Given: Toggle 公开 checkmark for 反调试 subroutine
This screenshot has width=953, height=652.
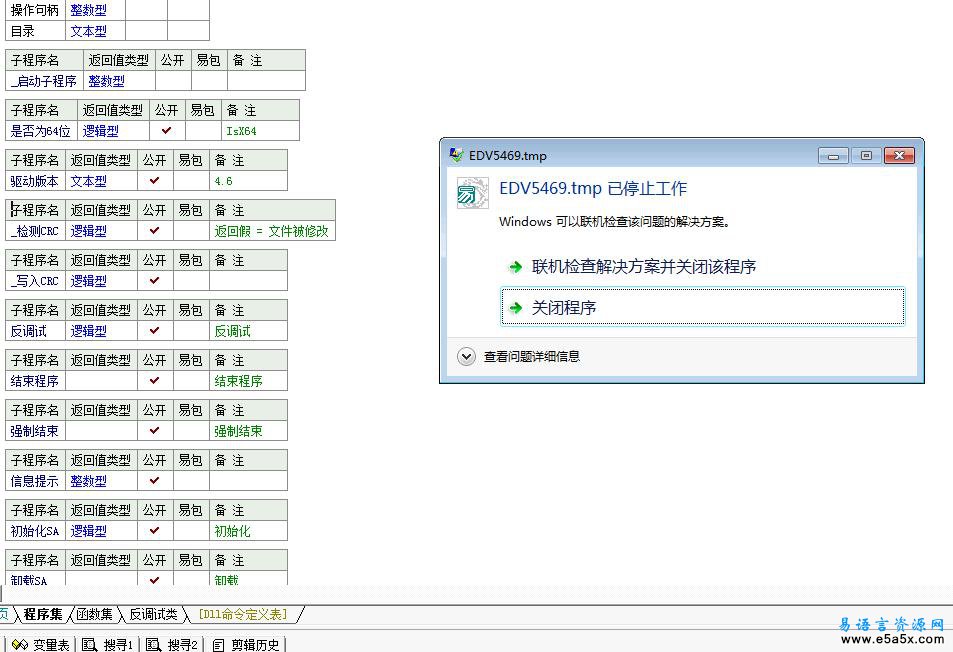Looking at the screenshot, I should coord(154,331).
